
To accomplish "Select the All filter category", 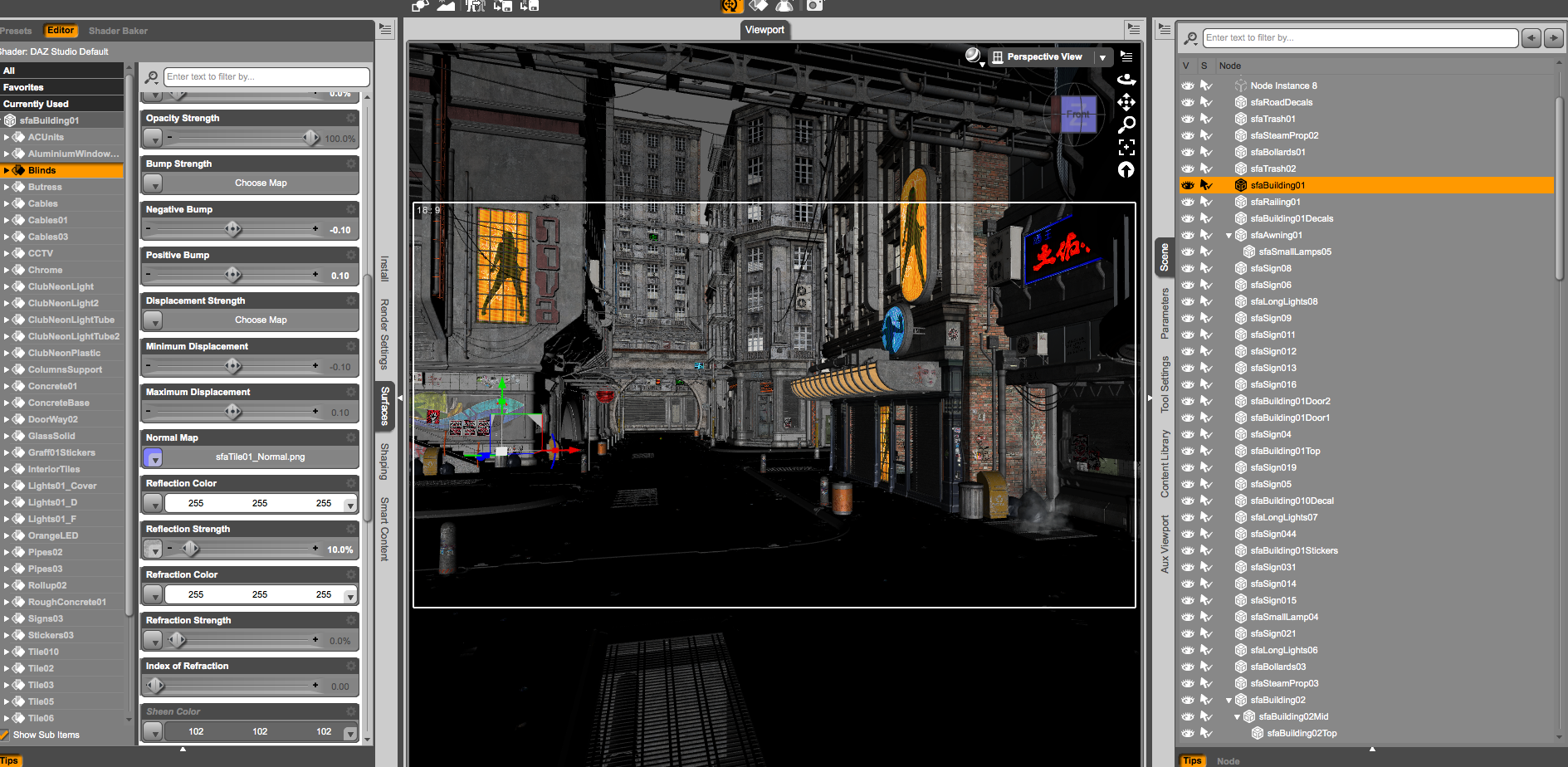I will coord(61,71).
